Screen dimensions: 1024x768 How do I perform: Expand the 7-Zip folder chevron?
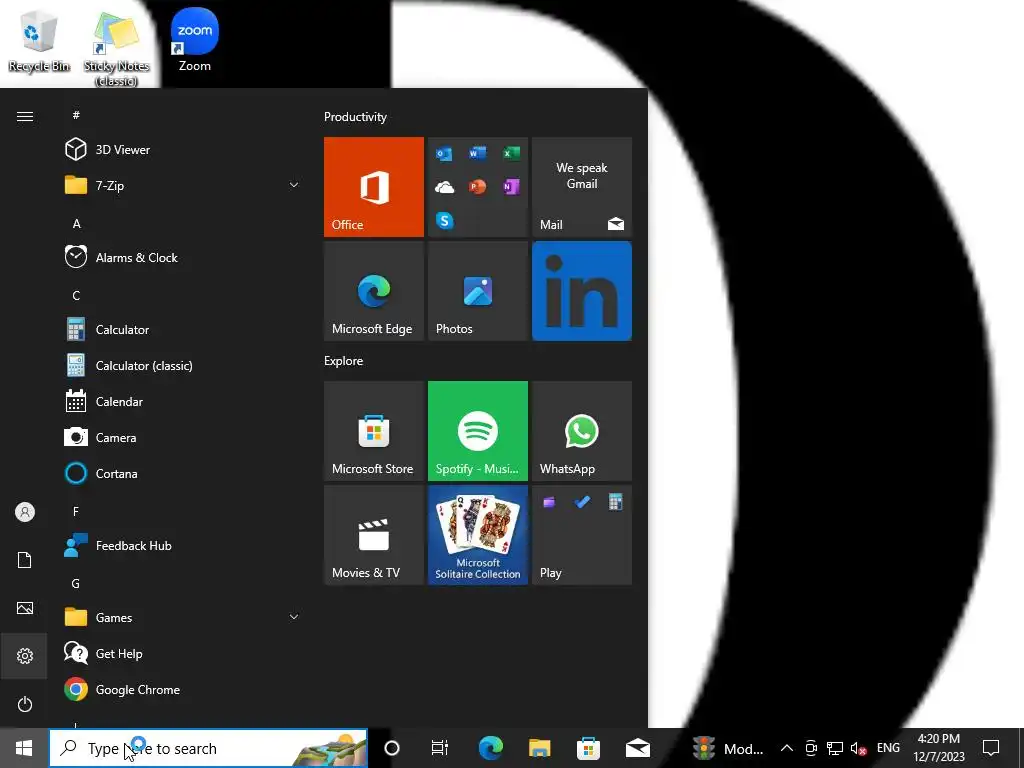(x=294, y=185)
